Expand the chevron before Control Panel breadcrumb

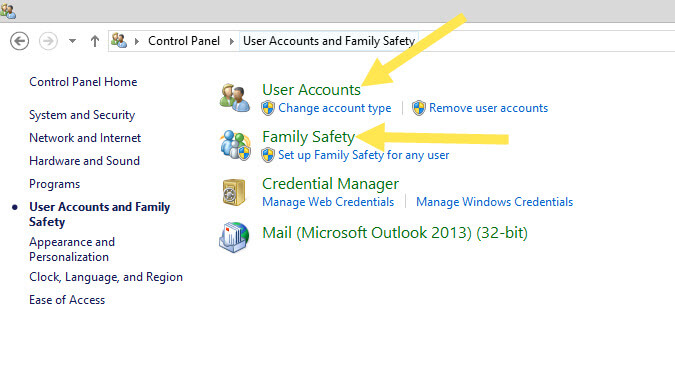[x=137, y=41]
